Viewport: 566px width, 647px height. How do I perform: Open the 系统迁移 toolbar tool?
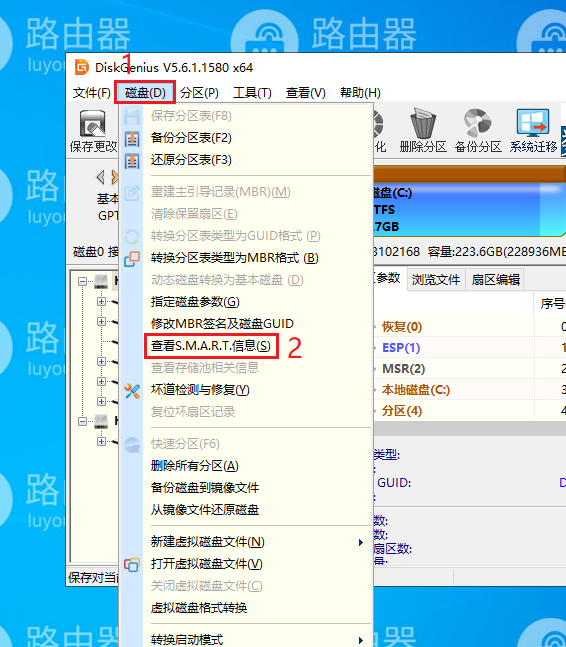(x=533, y=122)
